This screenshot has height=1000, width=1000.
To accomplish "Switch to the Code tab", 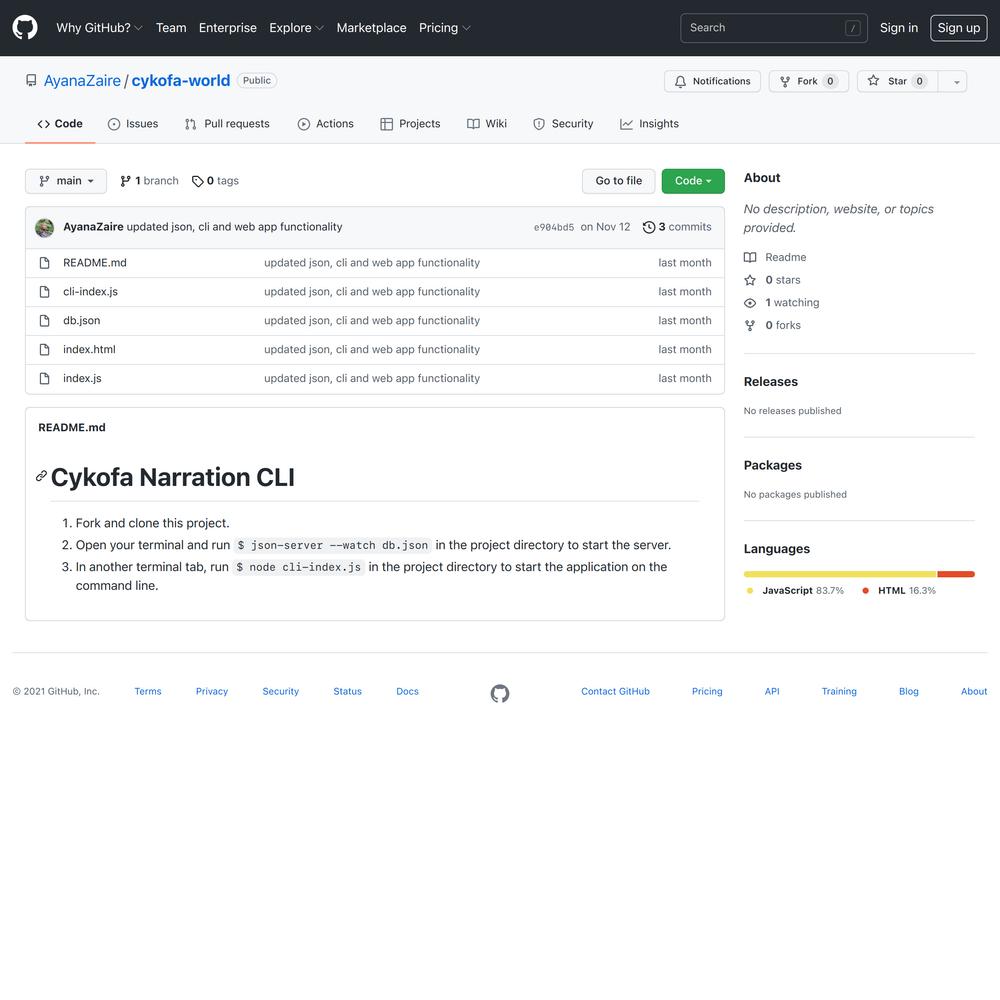I will coord(60,124).
